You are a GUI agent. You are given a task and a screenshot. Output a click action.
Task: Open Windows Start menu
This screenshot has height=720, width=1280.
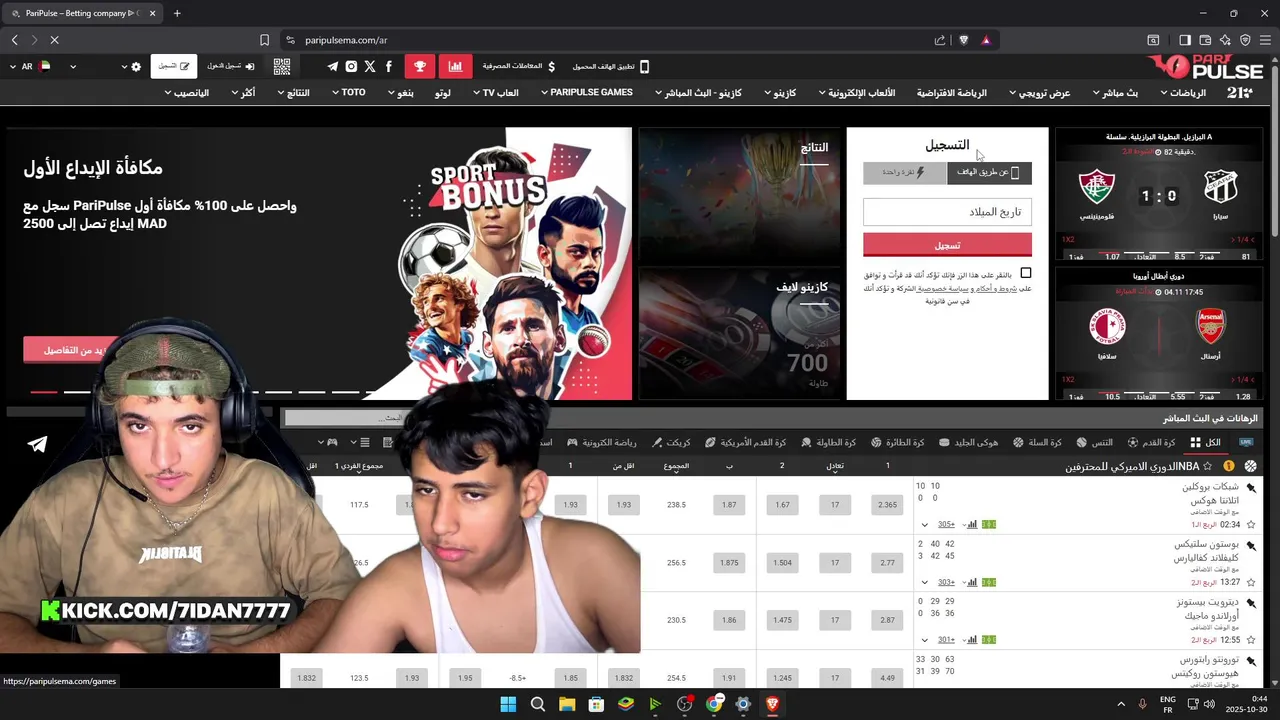click(x=508, y=704)
